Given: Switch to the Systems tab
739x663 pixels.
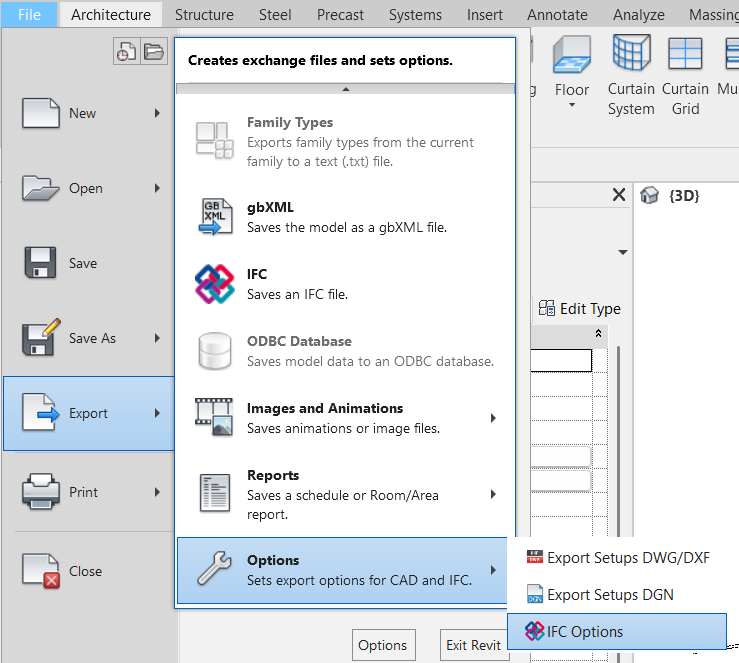Looking at the screenshot, I should 415,15.
